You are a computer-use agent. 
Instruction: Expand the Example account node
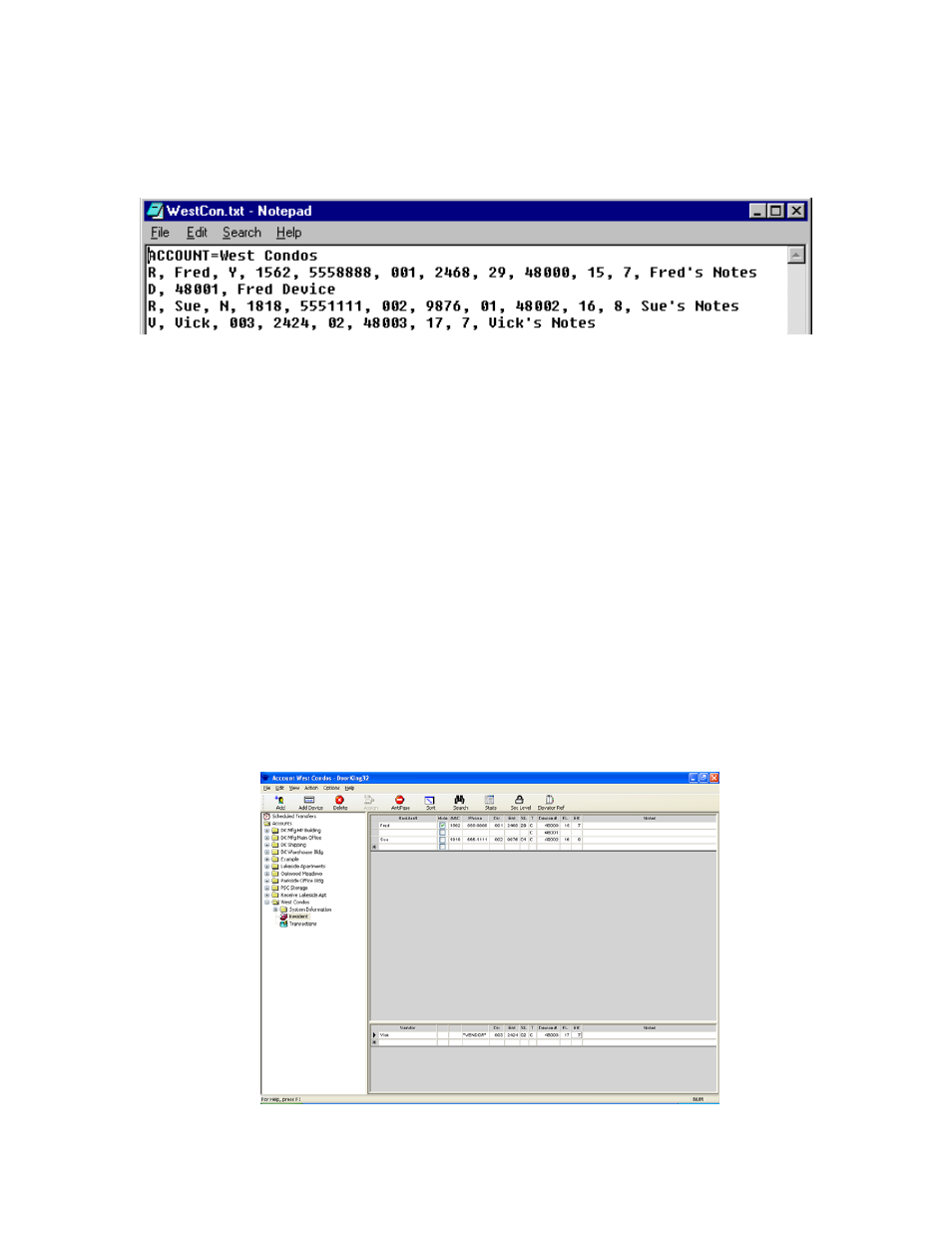266,859
